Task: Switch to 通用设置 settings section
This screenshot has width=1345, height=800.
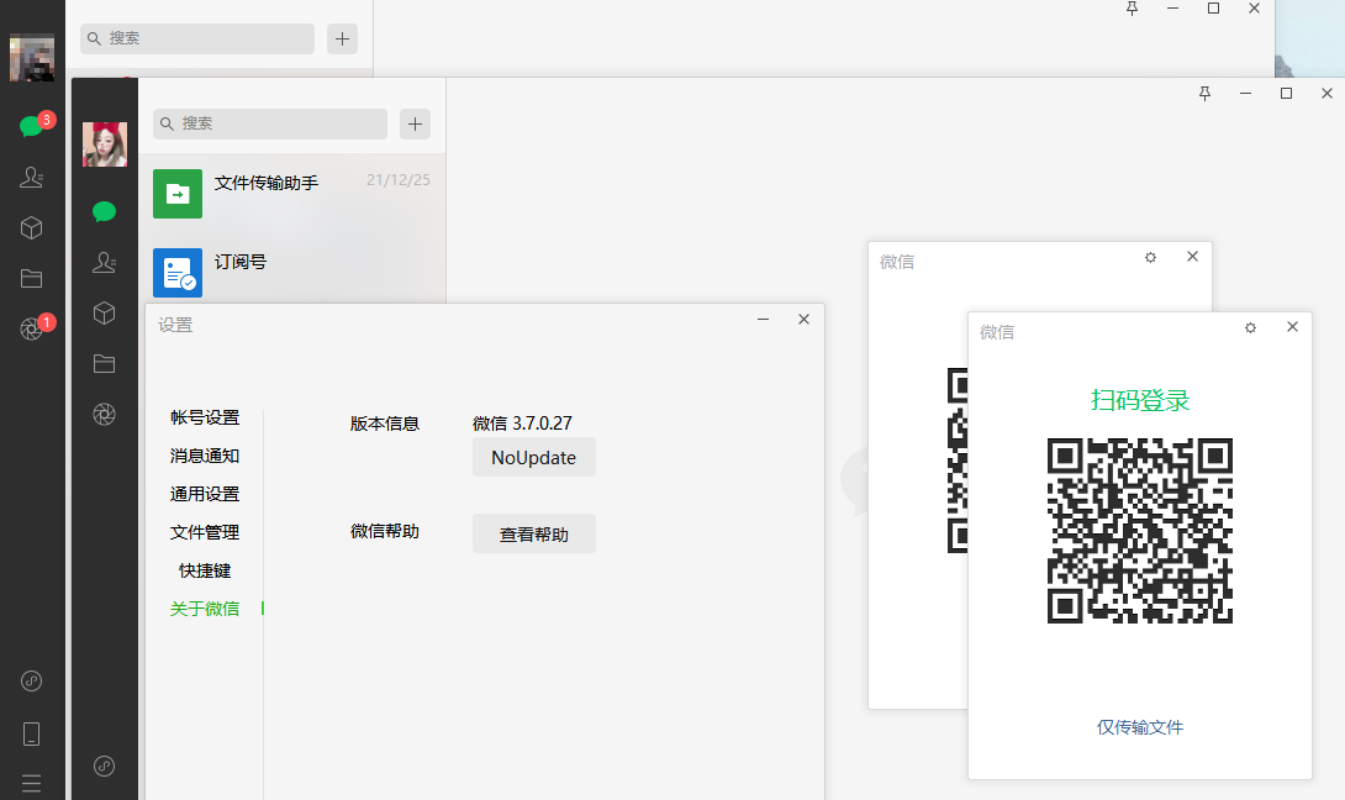Action: pyautogui.click(x=204, y=493)
